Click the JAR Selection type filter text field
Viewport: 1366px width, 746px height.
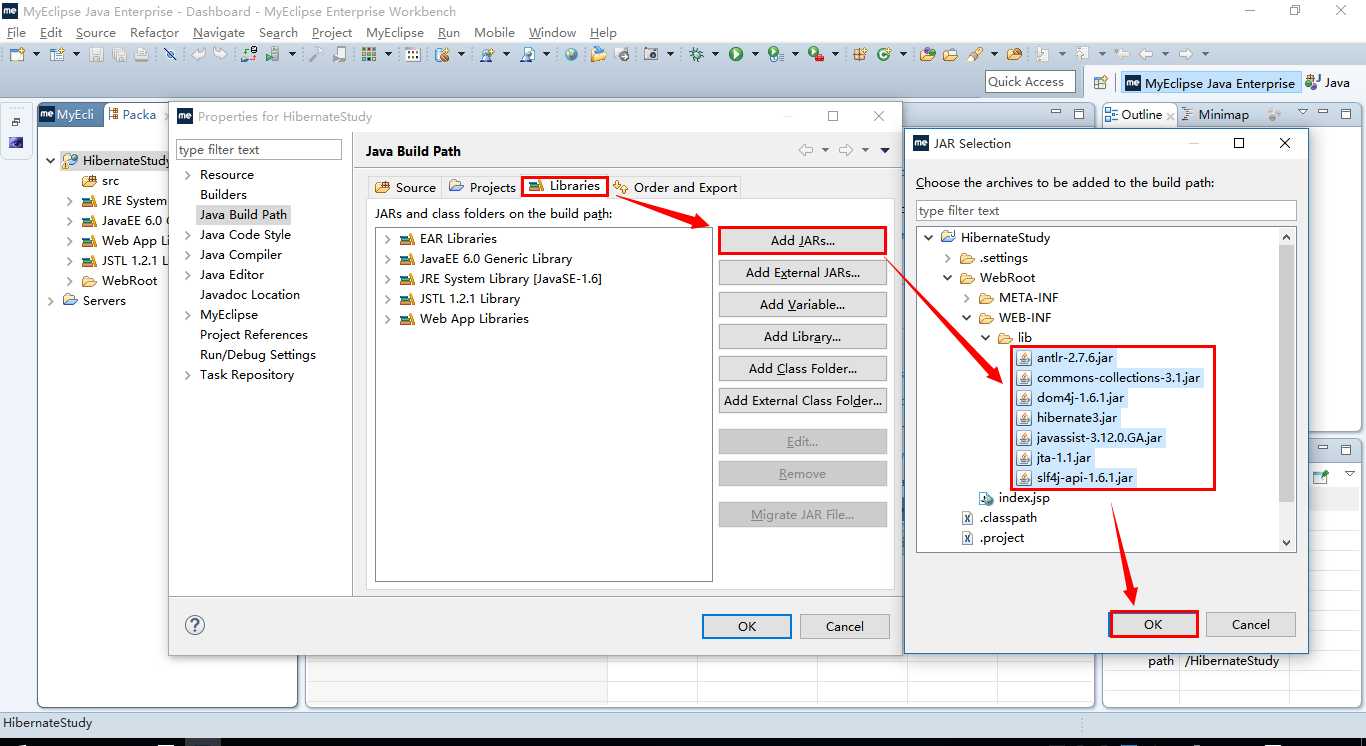pyautogui.click(x=1106, y=211)
